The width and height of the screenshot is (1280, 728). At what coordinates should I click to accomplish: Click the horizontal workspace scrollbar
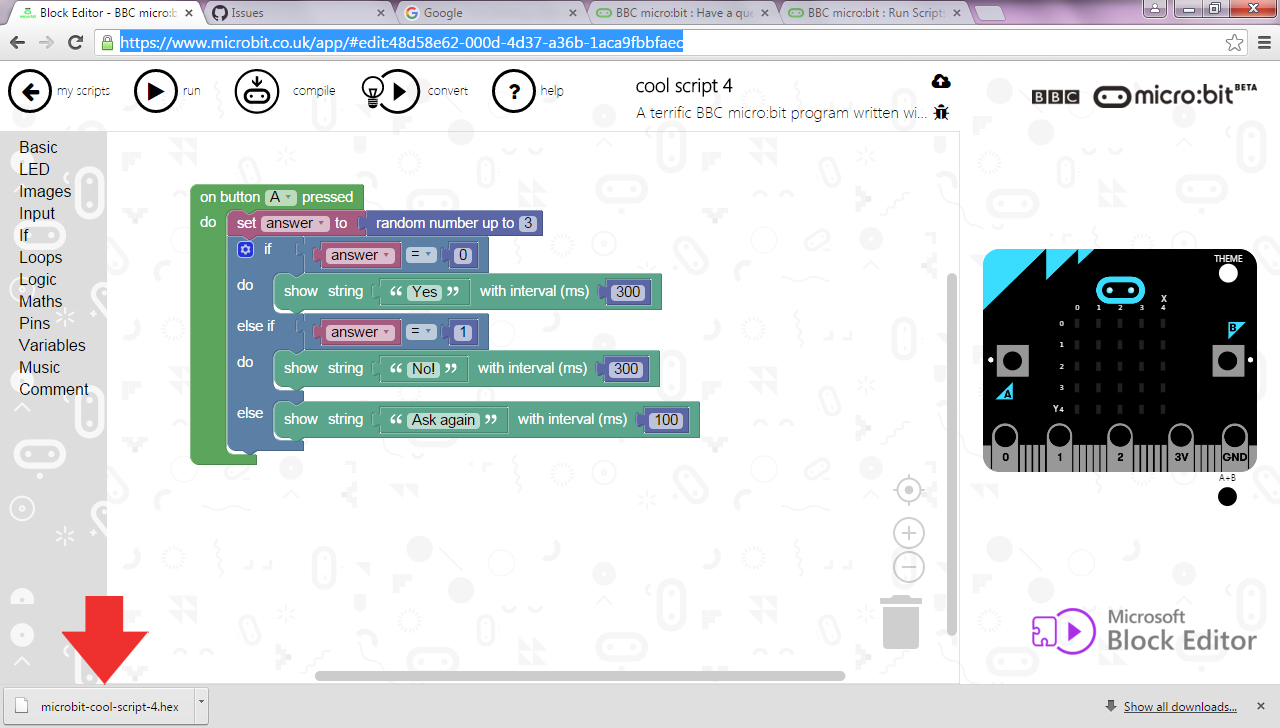pyautogui.click(x=580, y=676)
